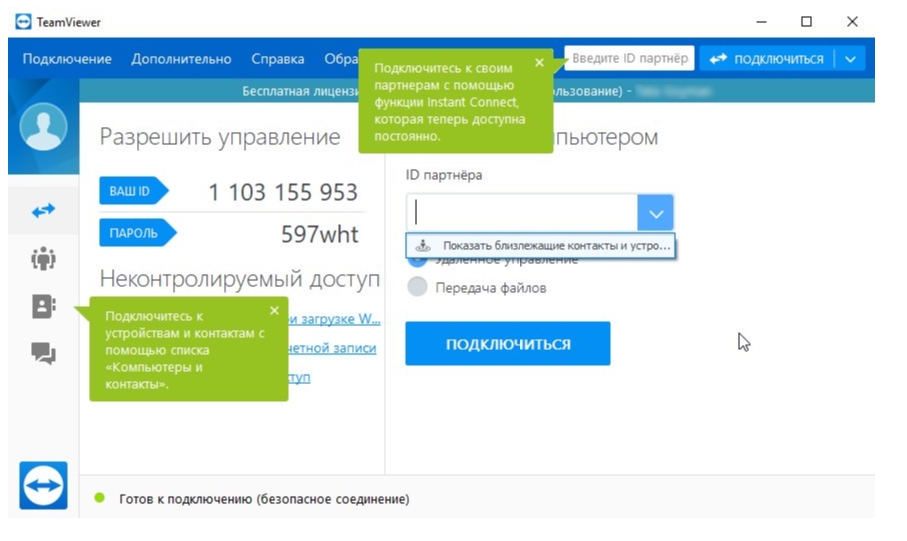The height and width of the screenshot is (541, 907).
Task: Select password text 597wht
Action: click(320, 234)
